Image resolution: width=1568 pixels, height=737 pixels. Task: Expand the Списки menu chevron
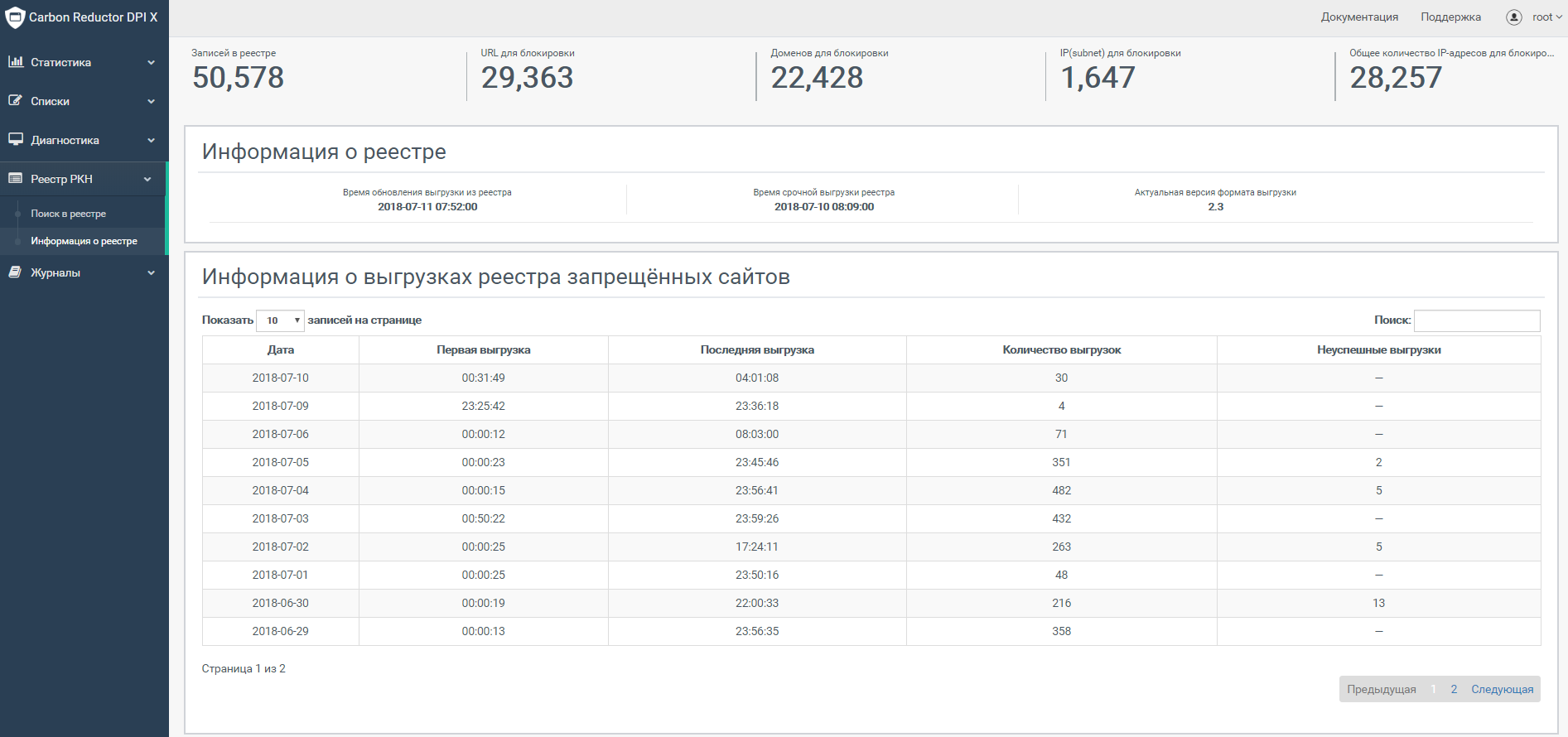point(151,101)
